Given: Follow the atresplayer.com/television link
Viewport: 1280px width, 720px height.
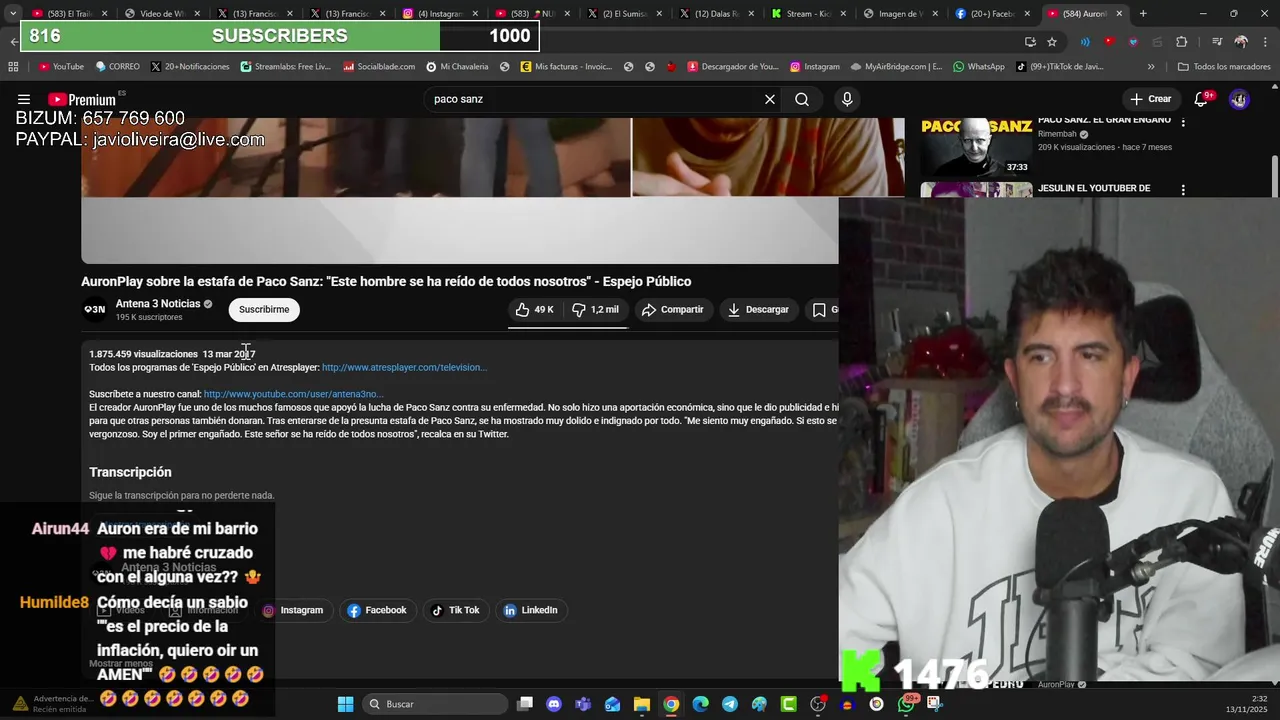Looking at the screenshot, I should 404,368.
